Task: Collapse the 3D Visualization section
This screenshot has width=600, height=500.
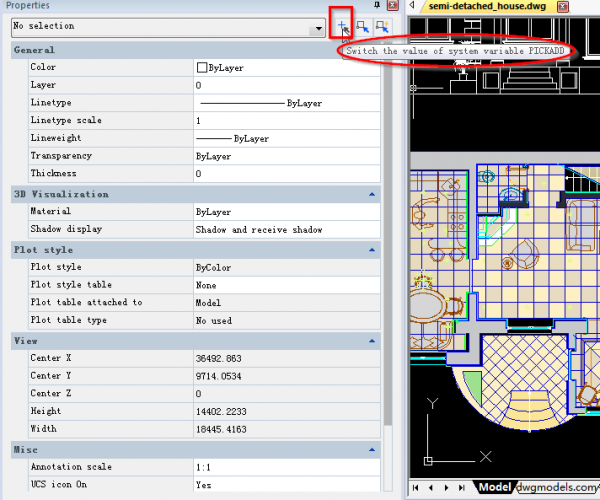Action: (372, 194)
